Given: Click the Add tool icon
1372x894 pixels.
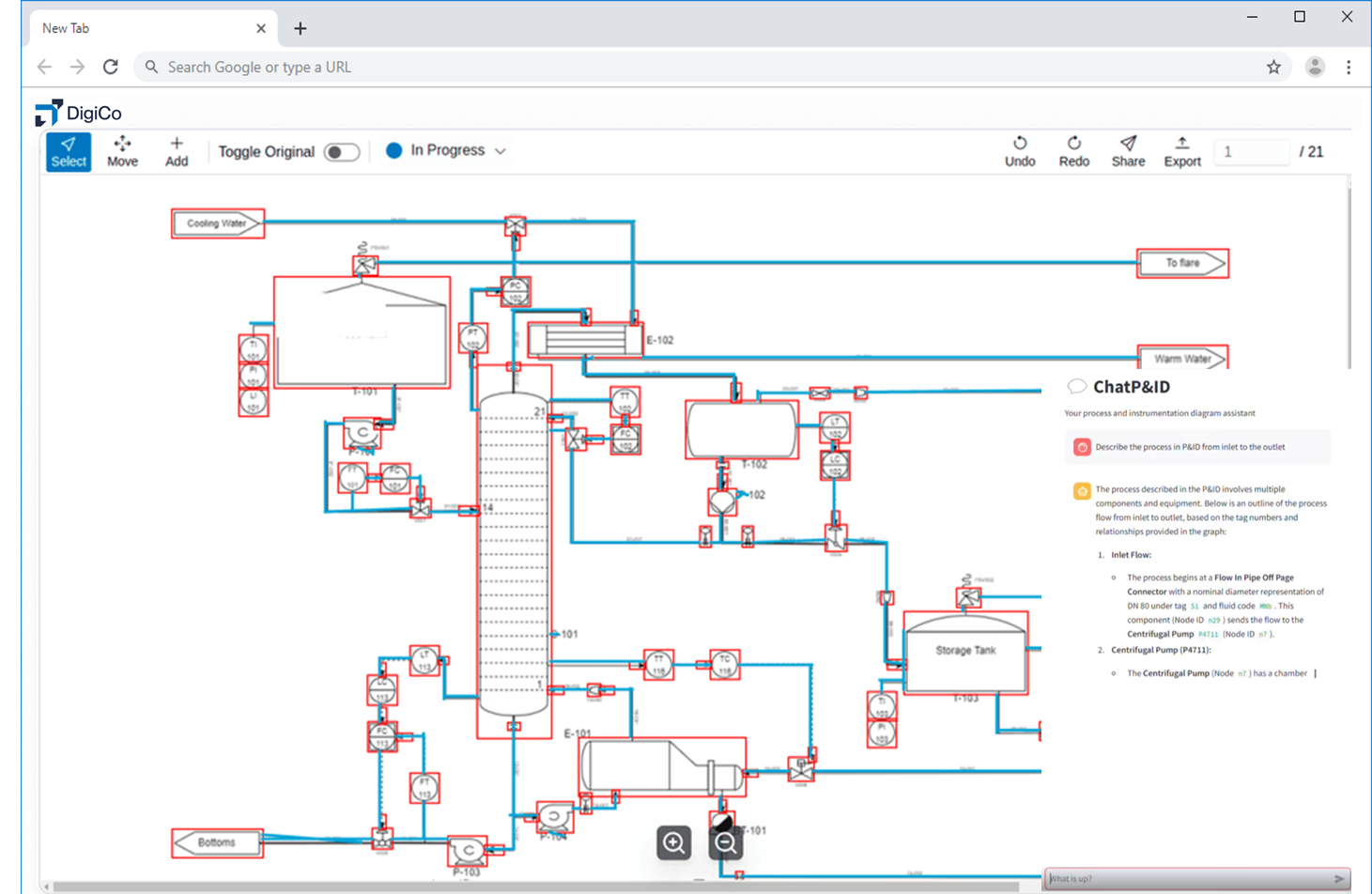Looking at the screenshot, I should pos(177,144).
